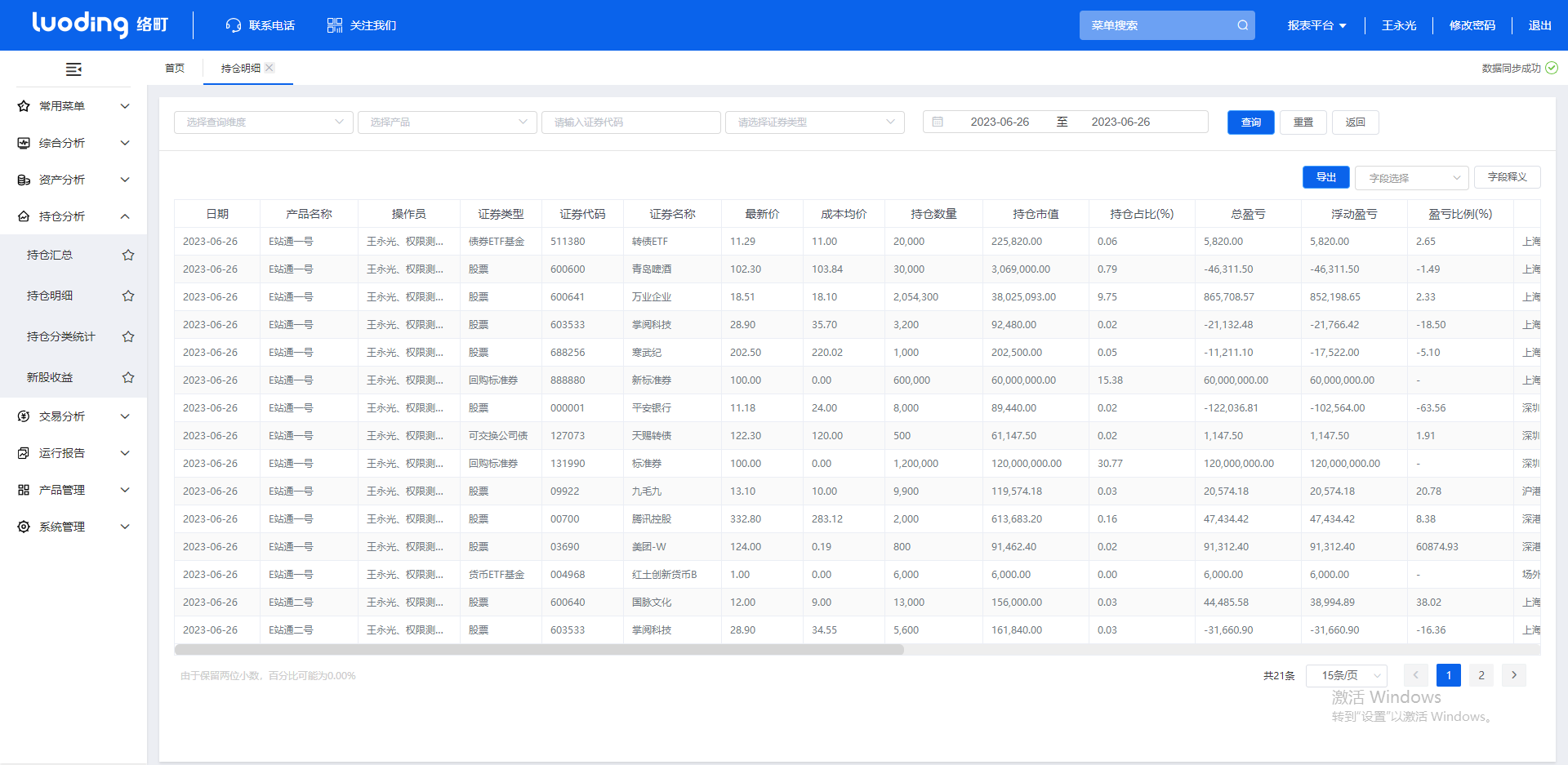1568x765 pixels.
Task: Favorite 持仓分类统计 with its star
Action: 128,336
